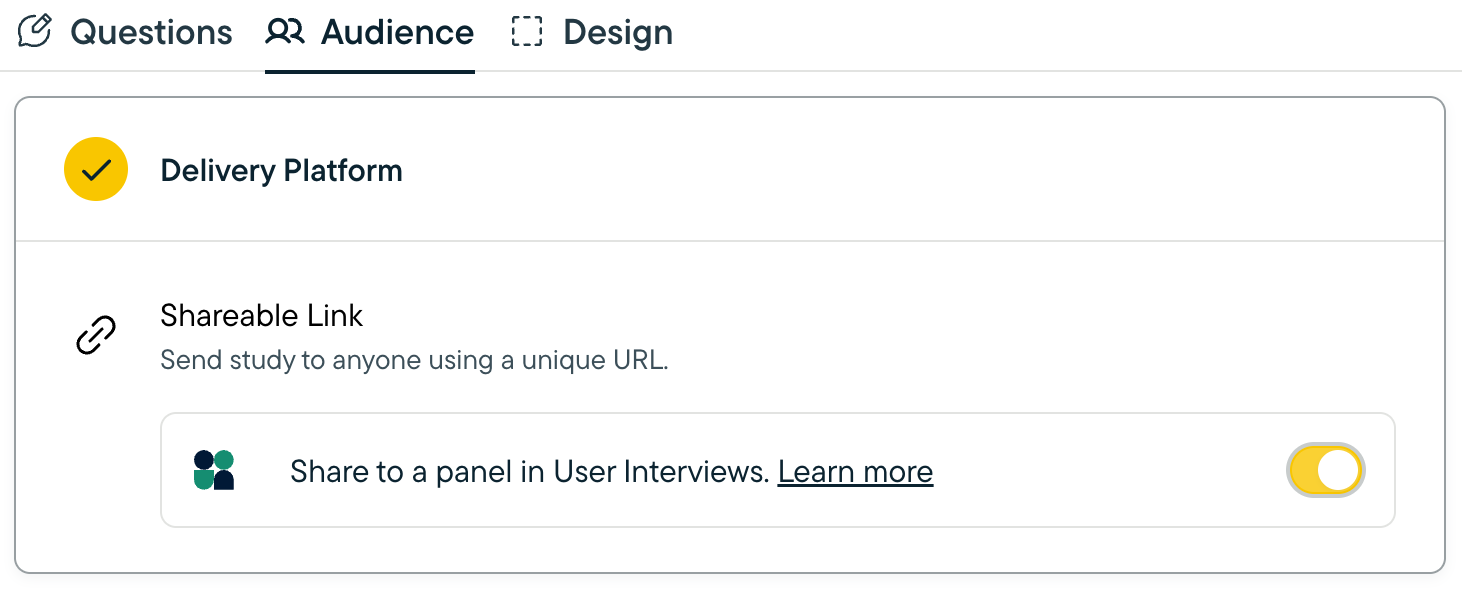Disable the User Interviews panel sharing toggle
The height and width of the screenshot is (590, 1462).
pos(1325,470)
